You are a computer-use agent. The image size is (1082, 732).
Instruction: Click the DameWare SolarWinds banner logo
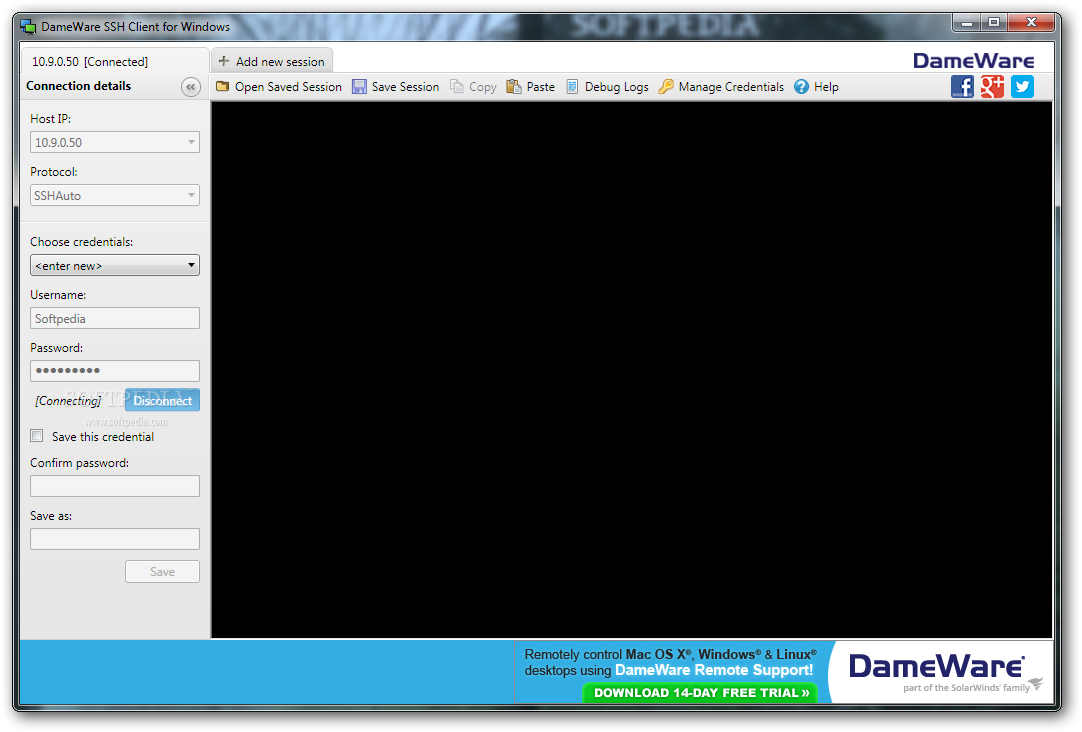click(943, 672)
